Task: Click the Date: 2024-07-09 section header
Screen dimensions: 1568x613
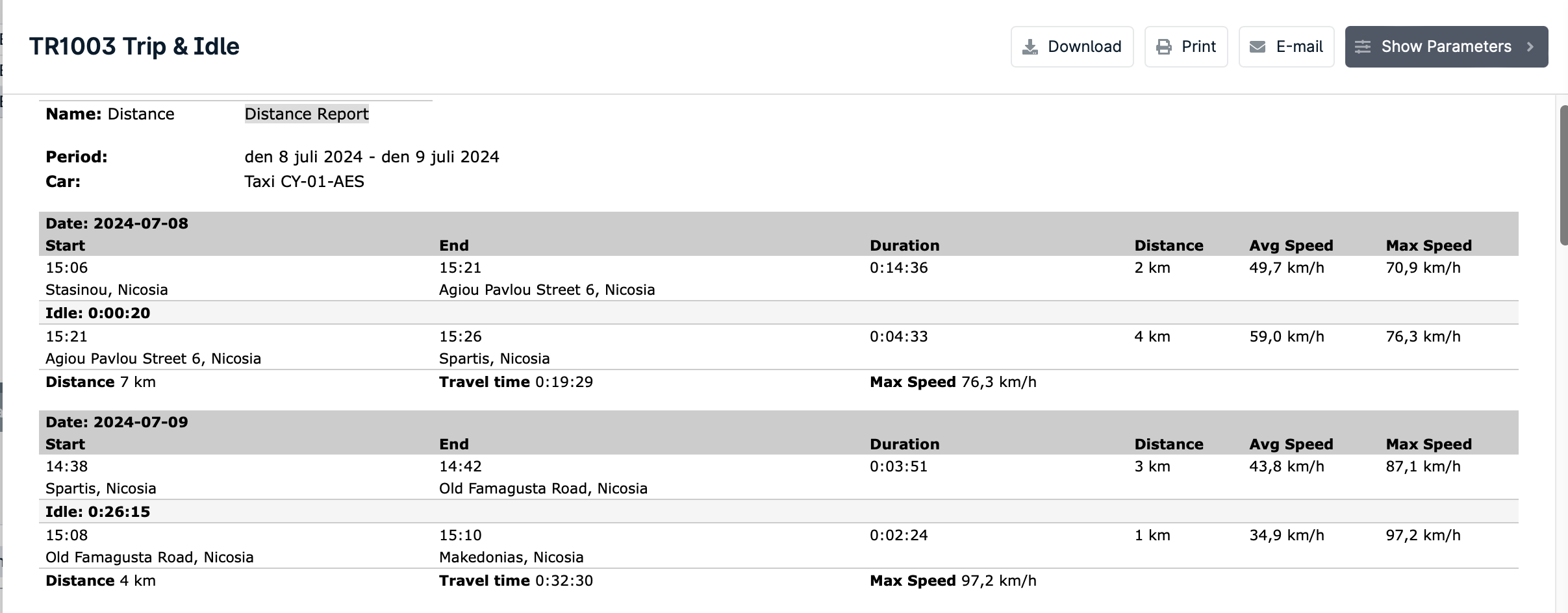Action: (x=117, y=422)
